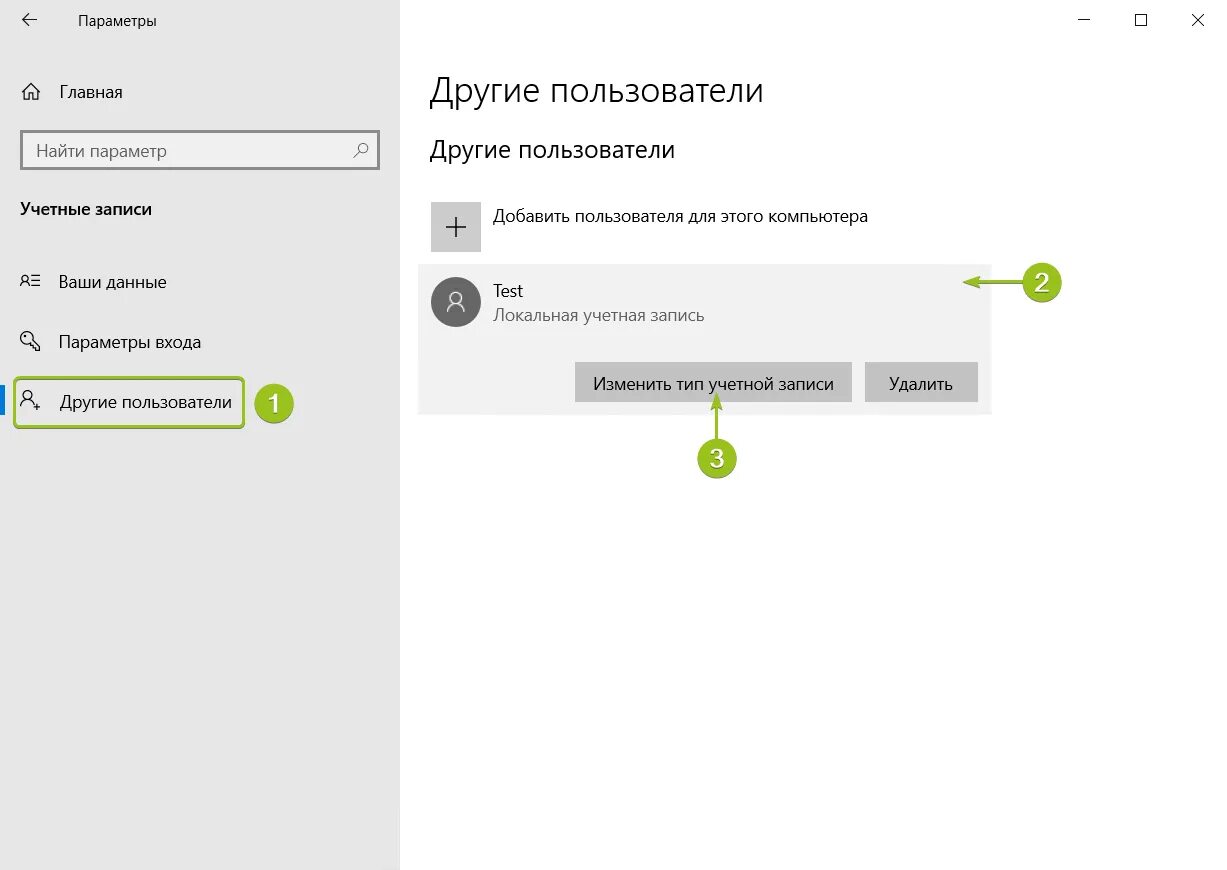Click the Главная home icon

tap(31, 92)
